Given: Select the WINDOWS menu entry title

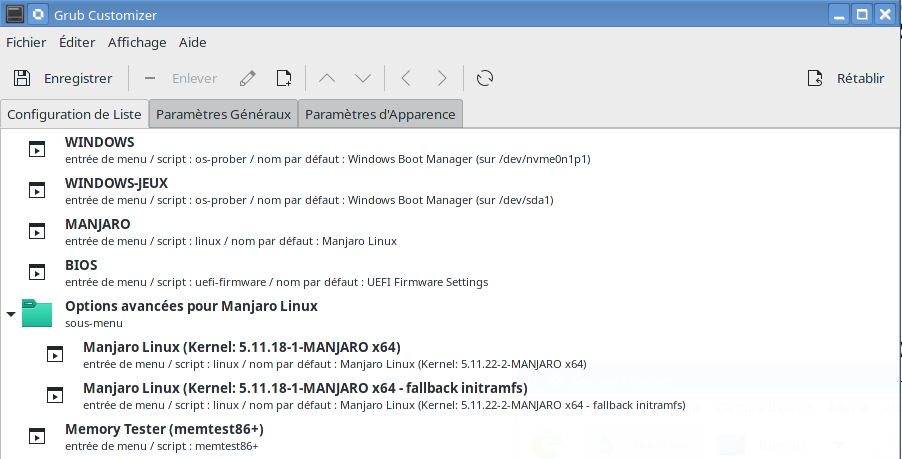Looking at the screenshot, I should click(100, 142).
